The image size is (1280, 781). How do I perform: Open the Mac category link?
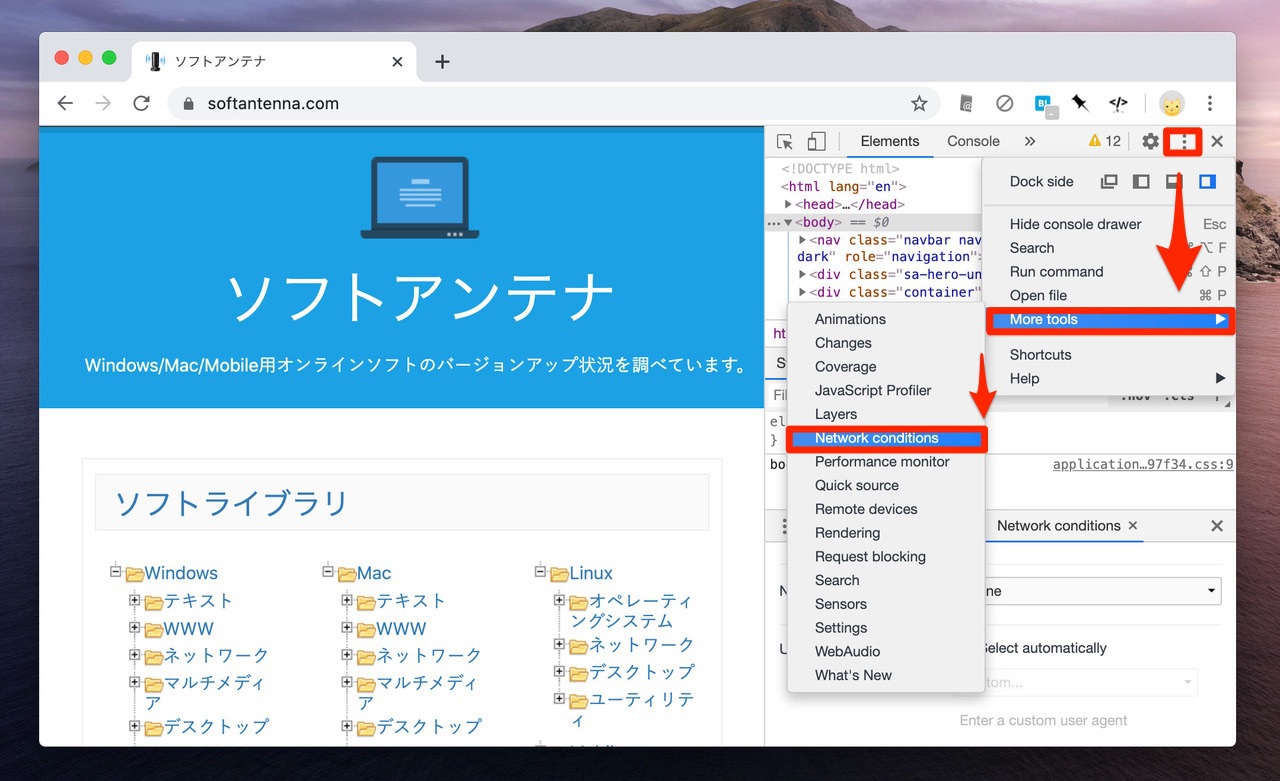[x=374, y=573]
